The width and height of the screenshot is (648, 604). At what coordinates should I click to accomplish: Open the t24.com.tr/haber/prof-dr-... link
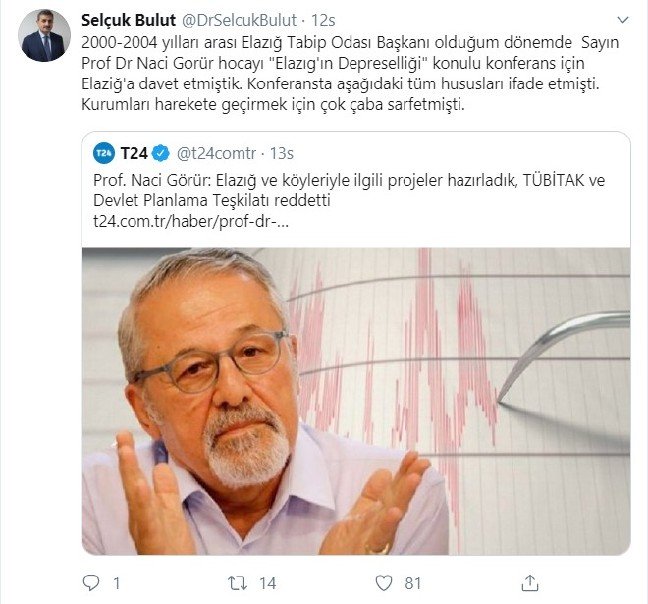click(x=191, y=221)
